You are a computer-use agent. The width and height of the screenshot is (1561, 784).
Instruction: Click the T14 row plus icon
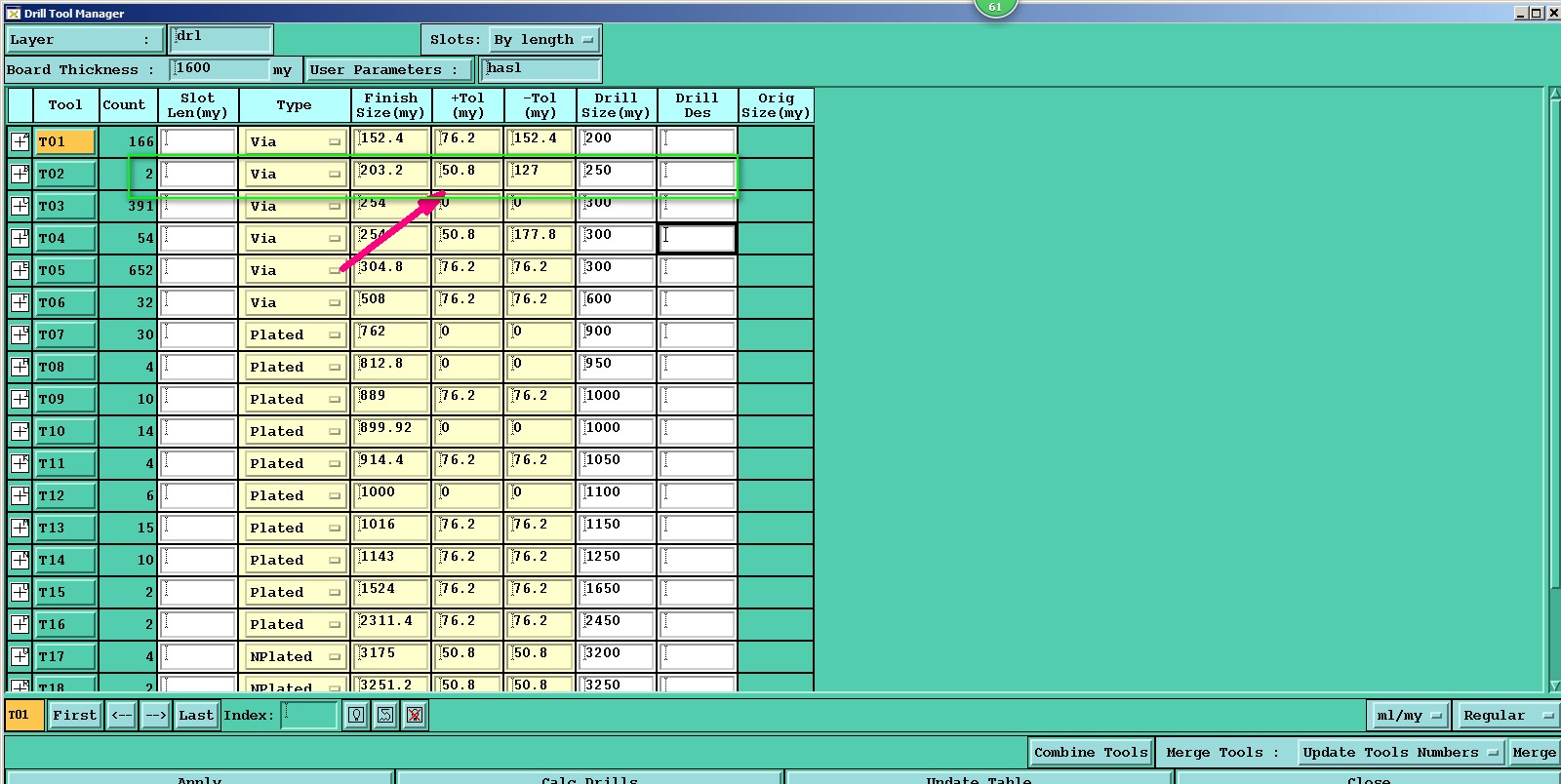(20, 560)
